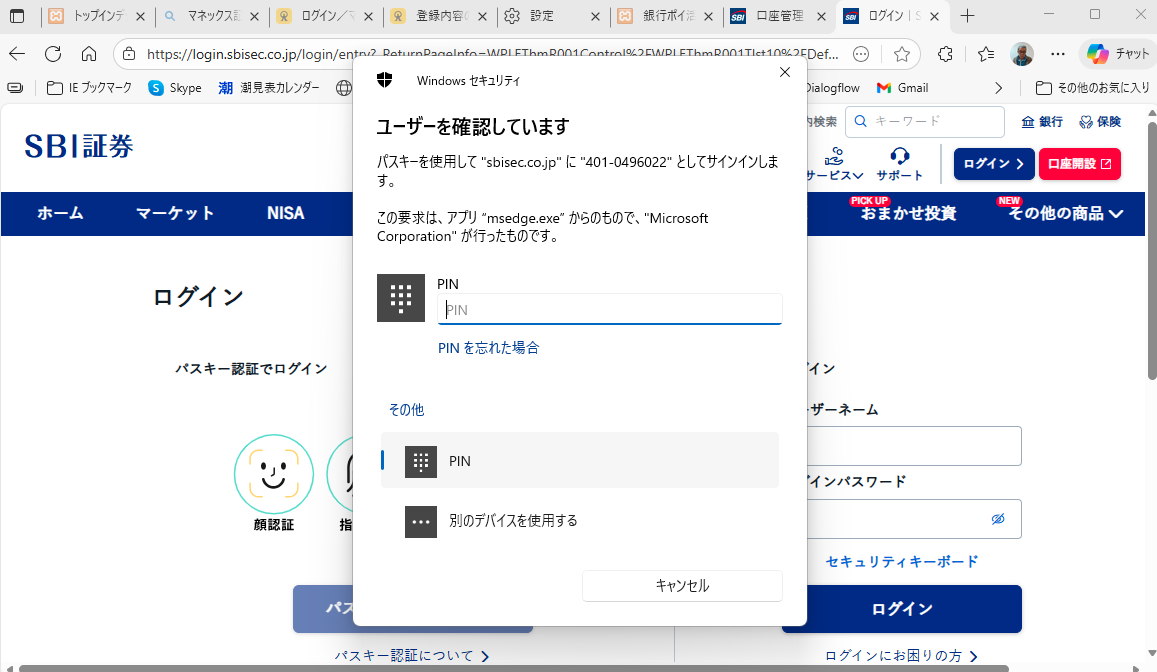Add page to favorites with star icon
Viewport: 1157px width, 672px height.
pos(902,54)
